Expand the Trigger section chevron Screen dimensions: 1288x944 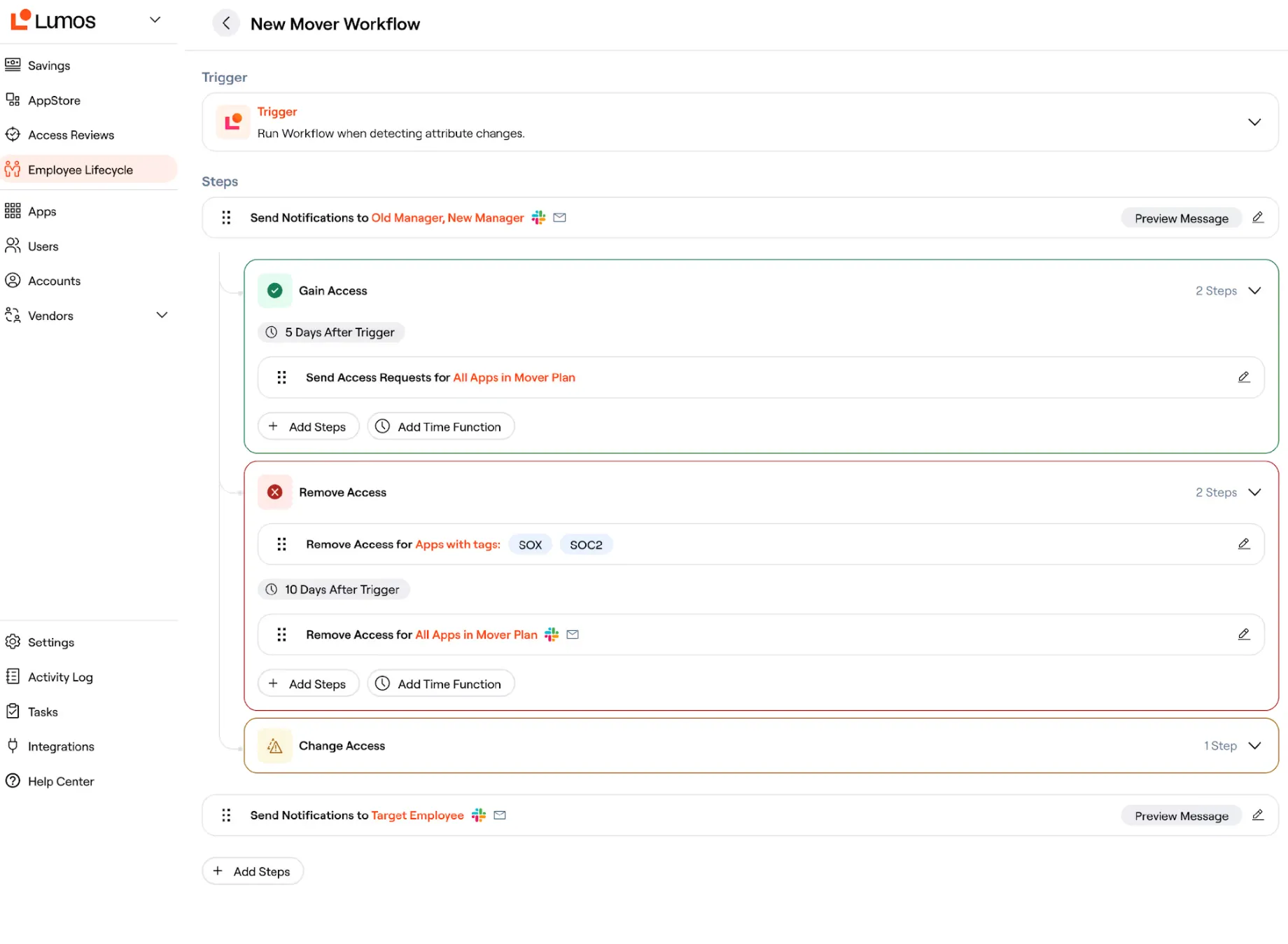pyautogui.click(x=1254, y=123)
